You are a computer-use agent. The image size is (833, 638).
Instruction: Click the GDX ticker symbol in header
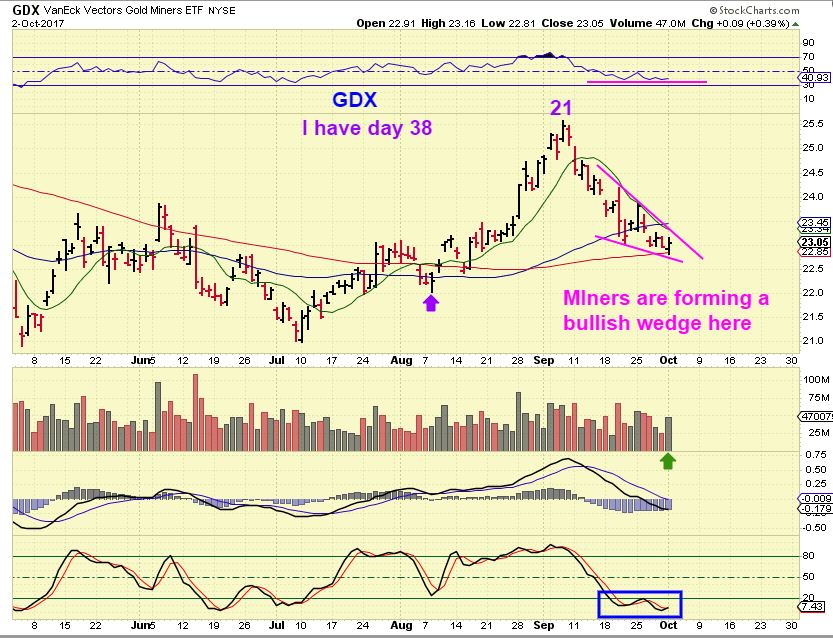click(25, 10)
